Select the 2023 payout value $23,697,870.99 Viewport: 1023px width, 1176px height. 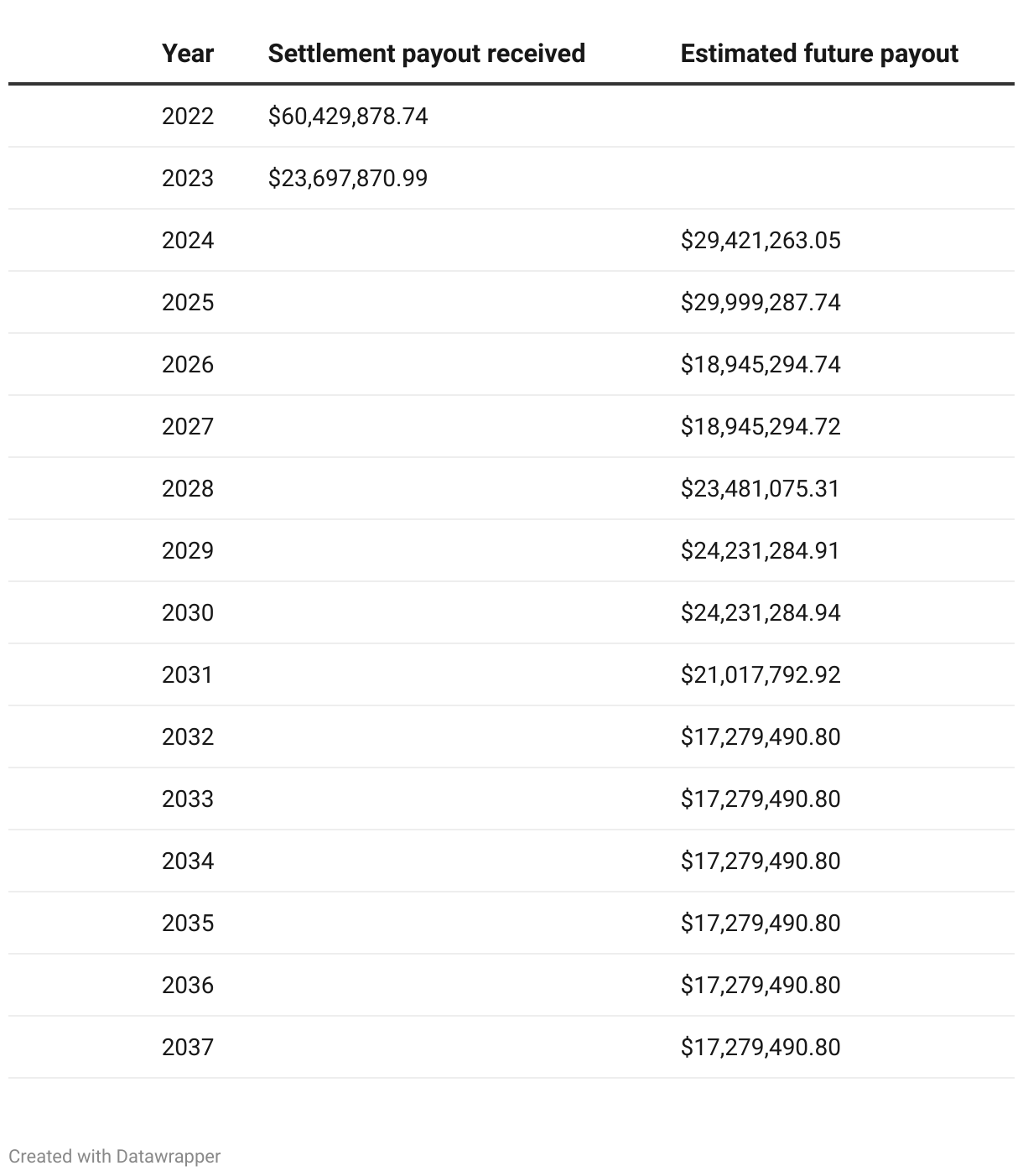tap(348, 178)
